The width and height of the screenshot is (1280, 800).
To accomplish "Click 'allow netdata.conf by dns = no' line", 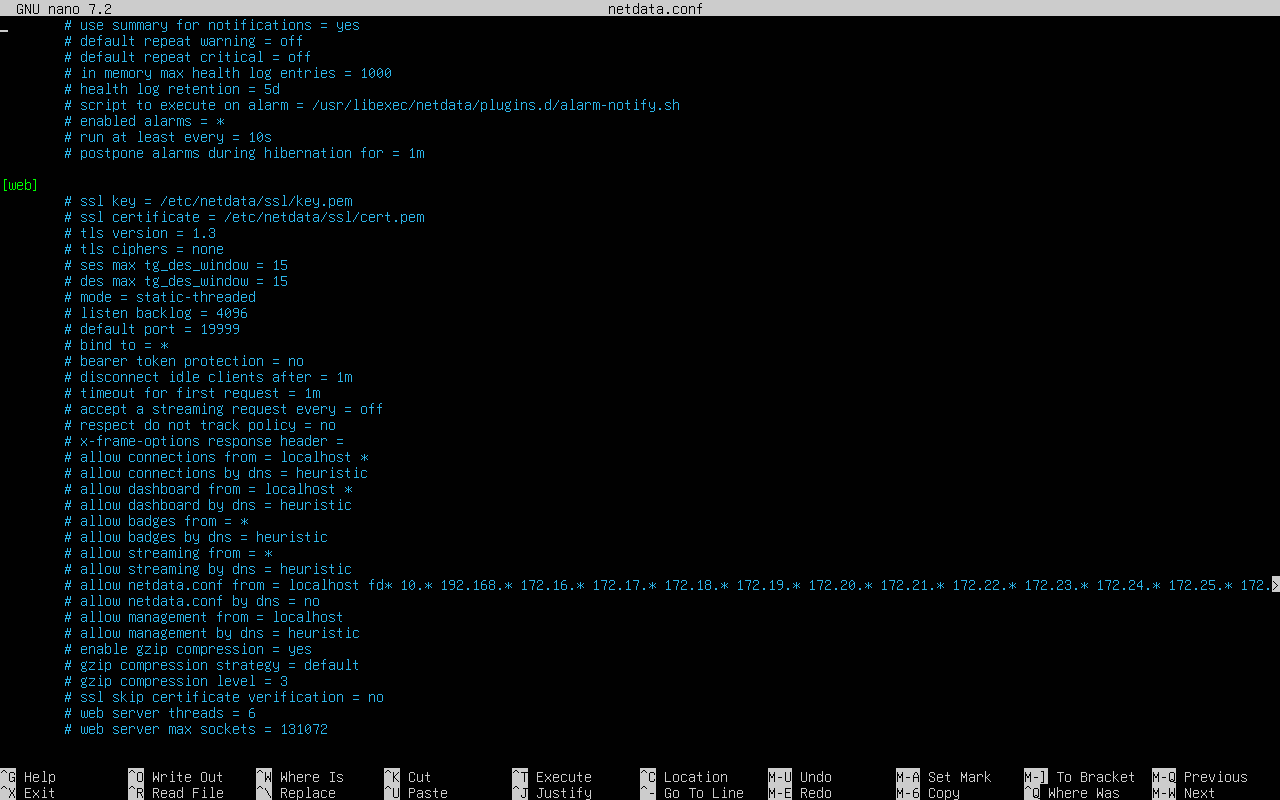I will [x=192, y=601].
